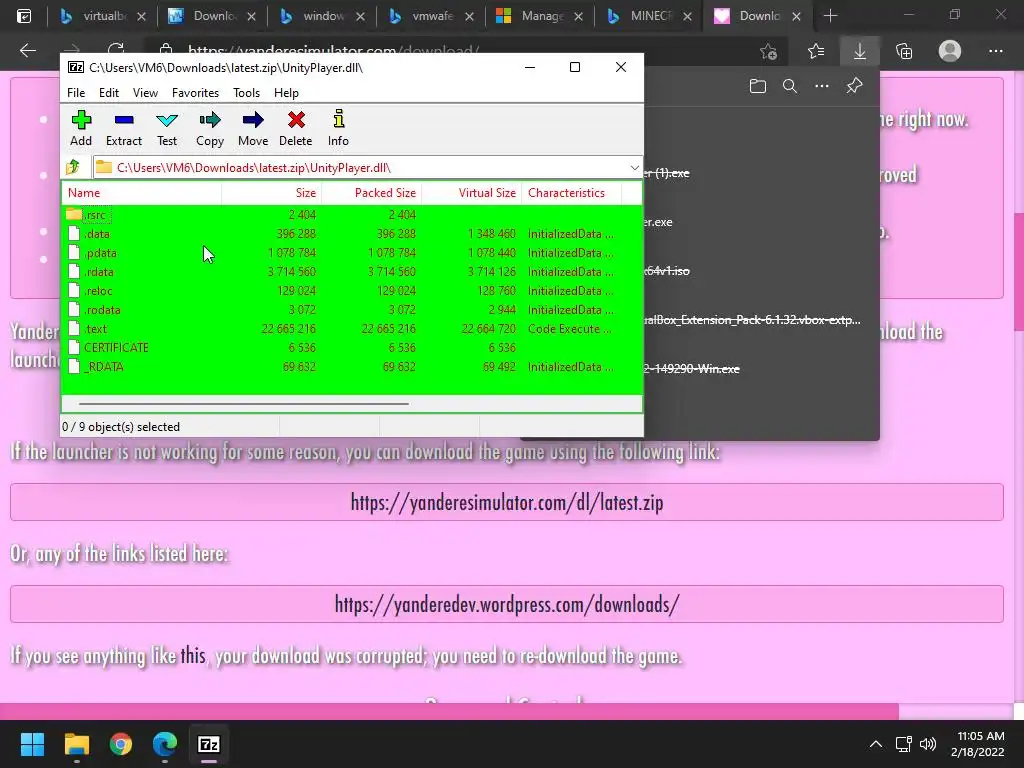Open the Tools menu in 7-Zip
The image size is (1024, 768).
(246, 93)
